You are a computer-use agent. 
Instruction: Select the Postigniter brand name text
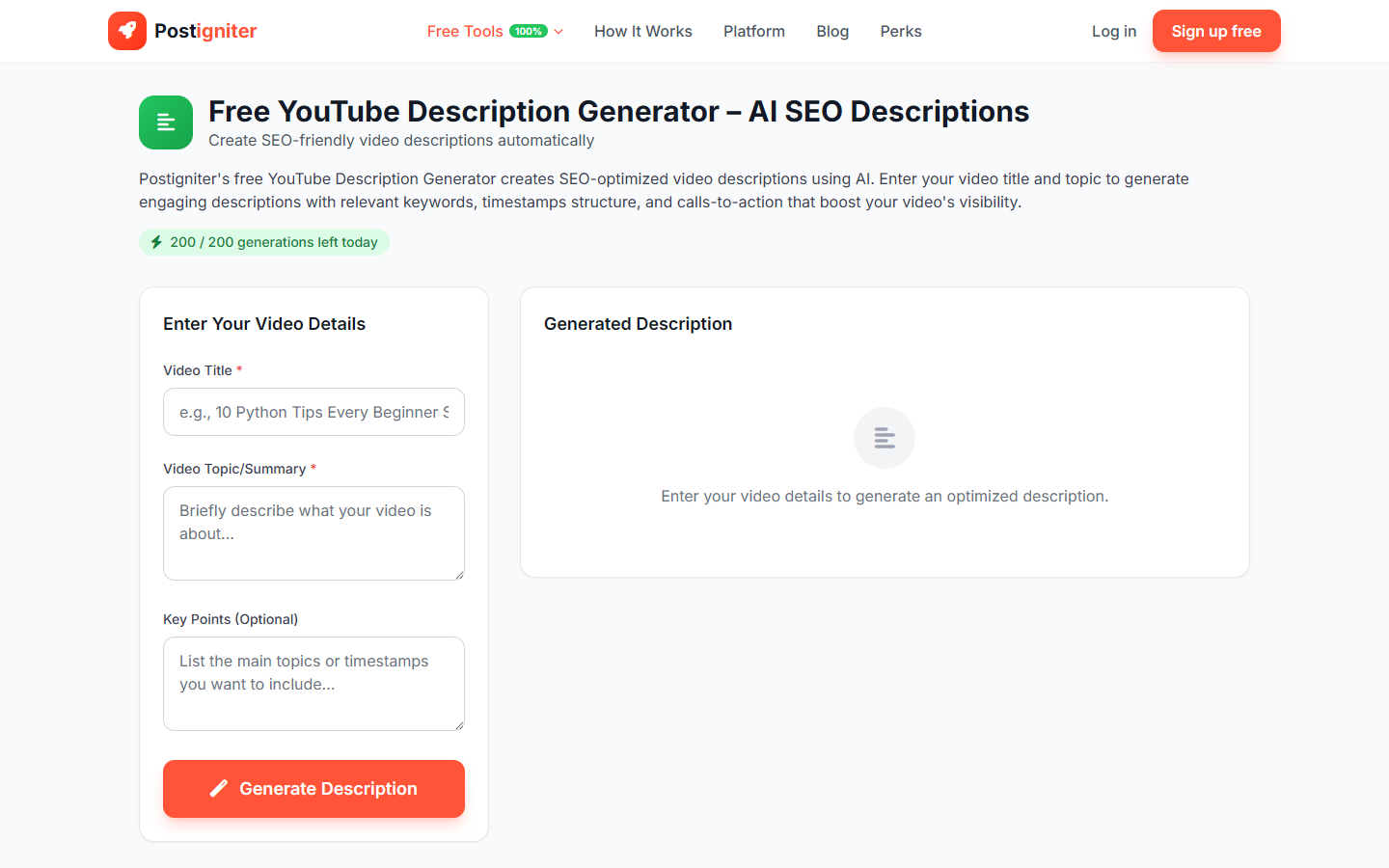204,30
